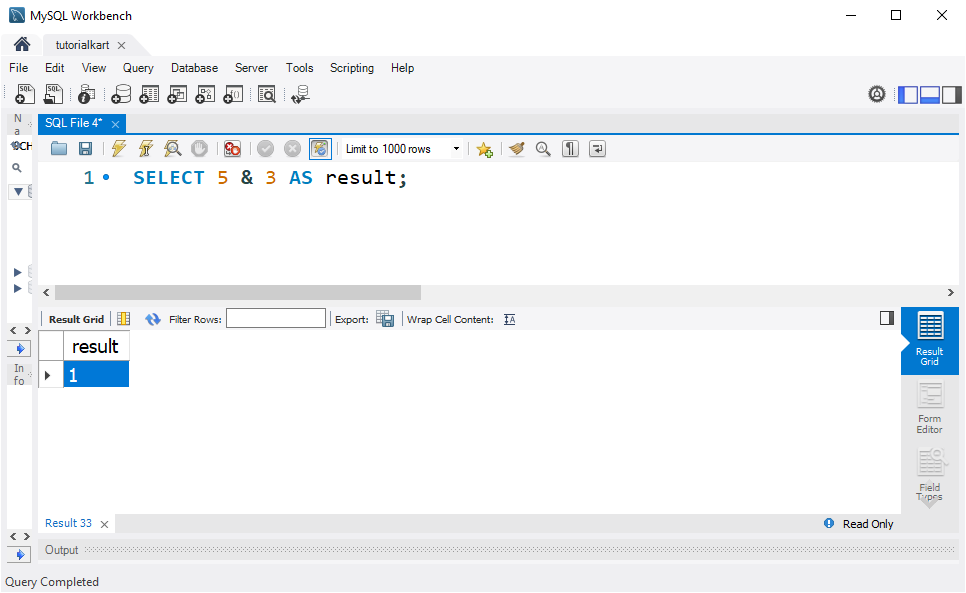
Task: Open the File menu
Action: [x=18, y=68]
